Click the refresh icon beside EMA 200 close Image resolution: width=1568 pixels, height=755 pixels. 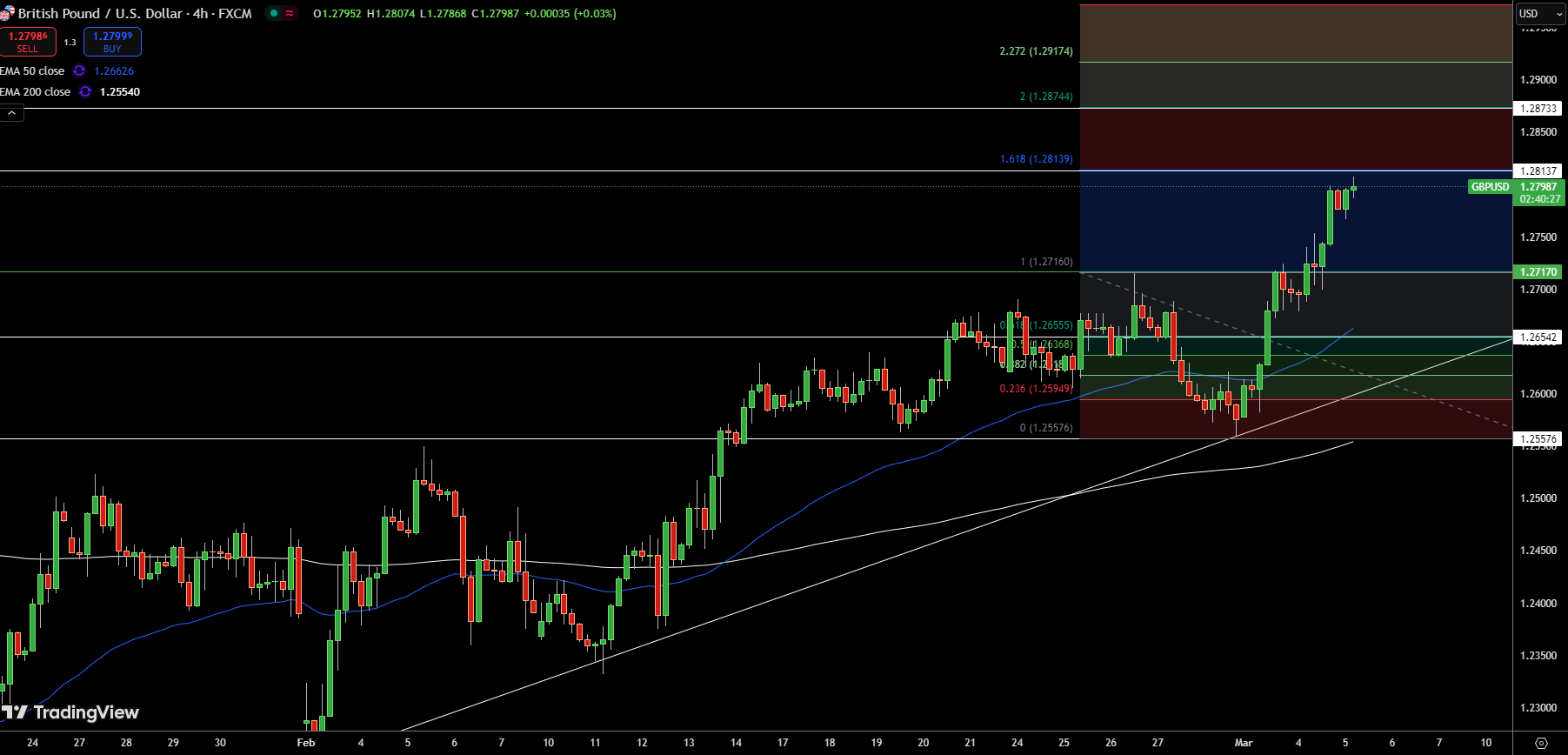click(x=85, y=92)
